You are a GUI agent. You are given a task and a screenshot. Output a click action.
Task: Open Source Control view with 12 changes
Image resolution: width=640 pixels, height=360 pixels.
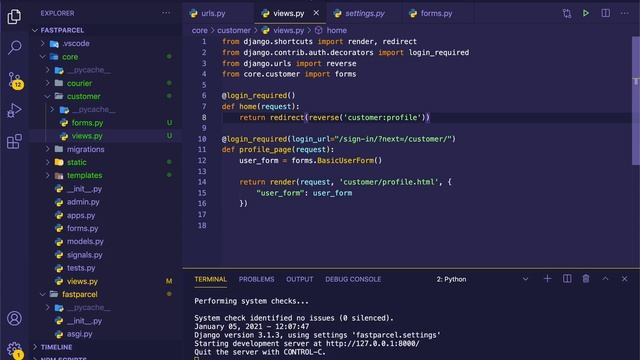tap(15, 80)
